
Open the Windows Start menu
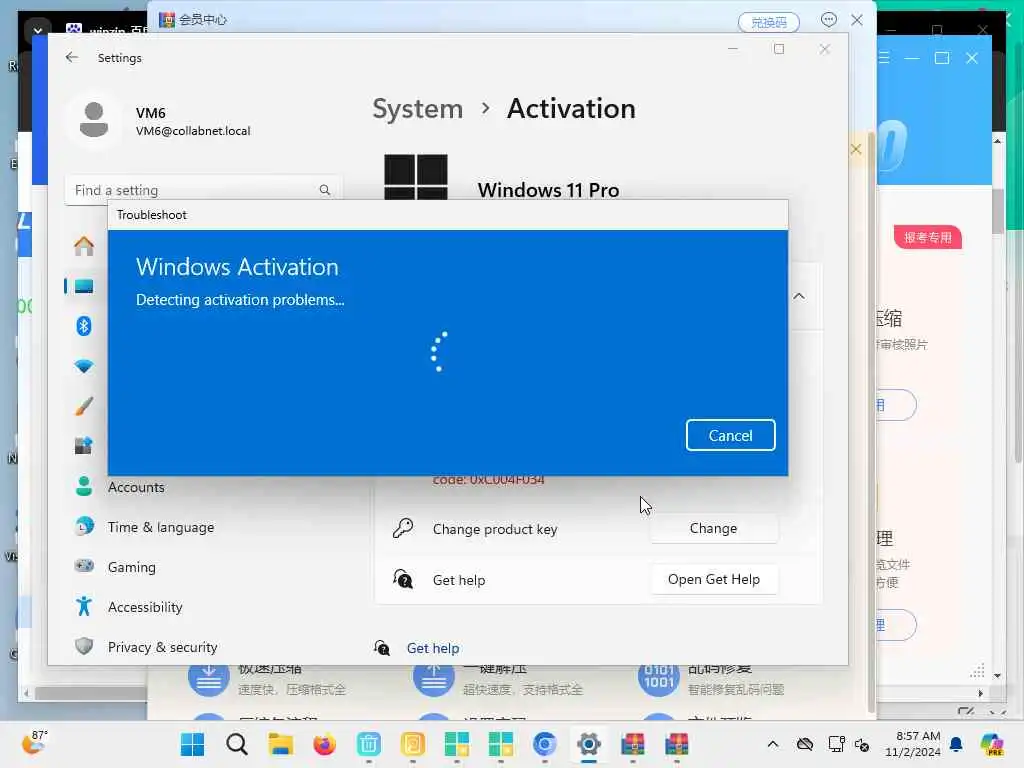point(192,744)
